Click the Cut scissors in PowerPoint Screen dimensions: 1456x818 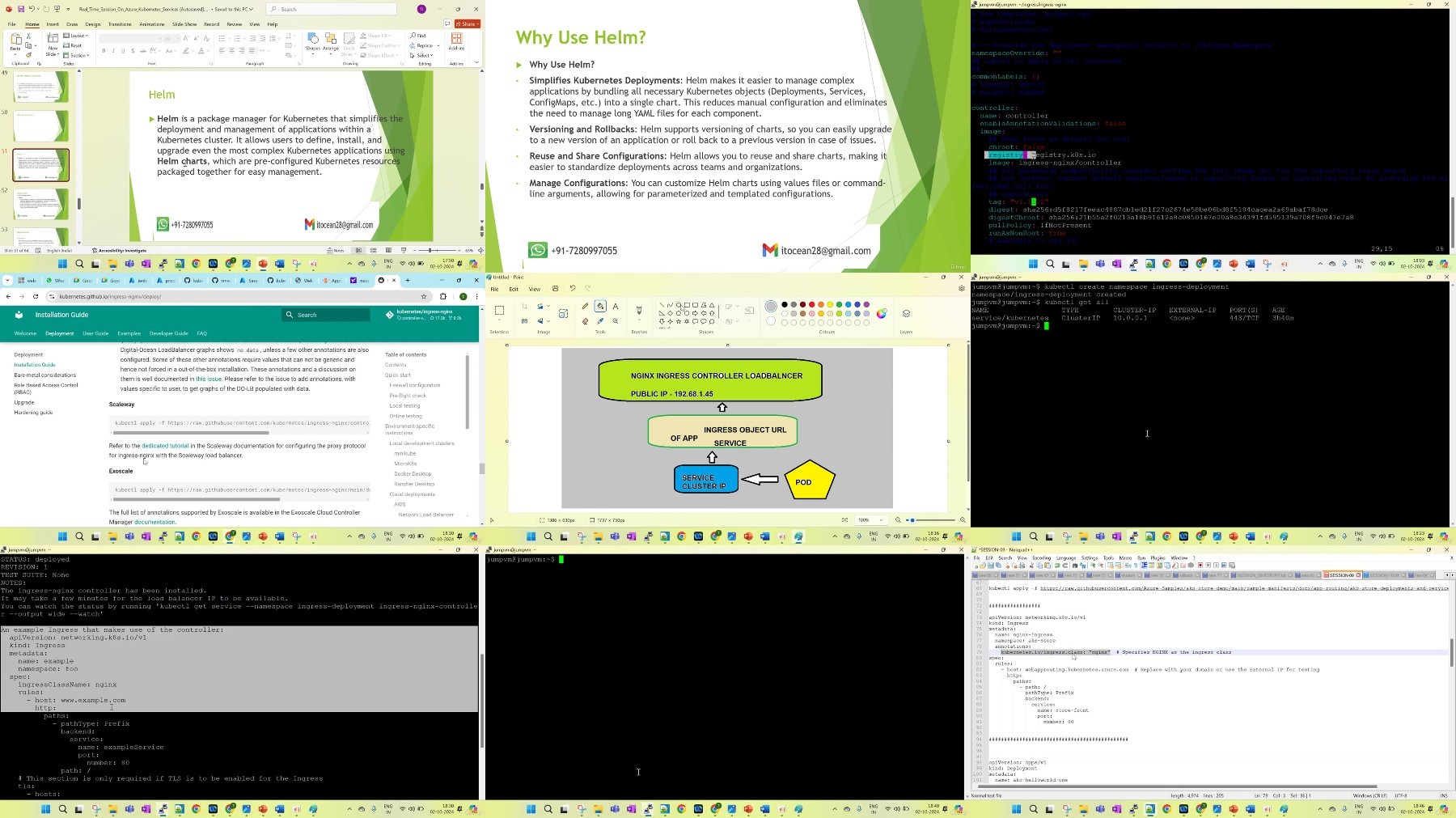coord(27,36)
